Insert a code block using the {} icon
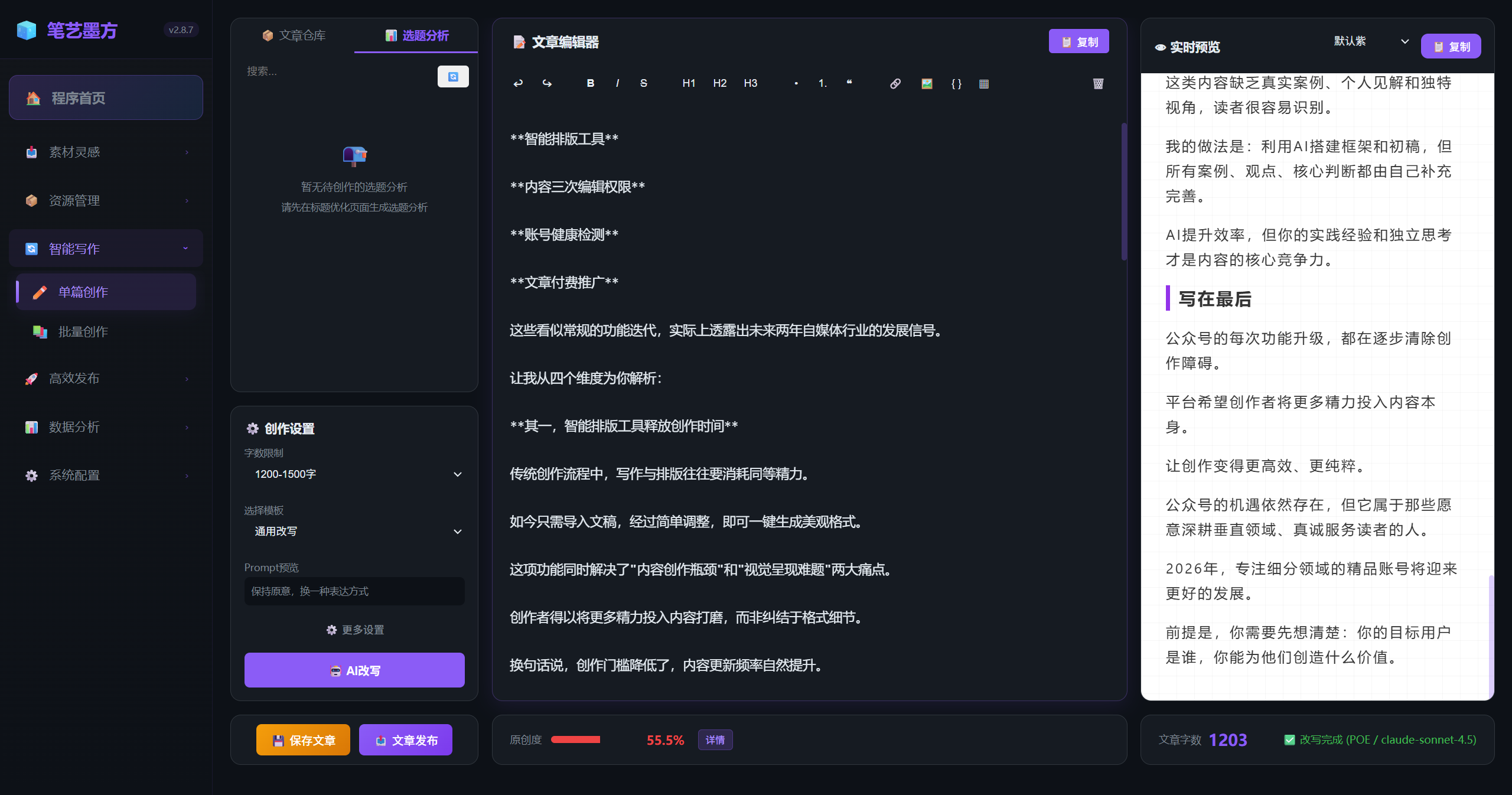Image resolution: width=1512 pixels, height=795 pixels. coord(956,83)
